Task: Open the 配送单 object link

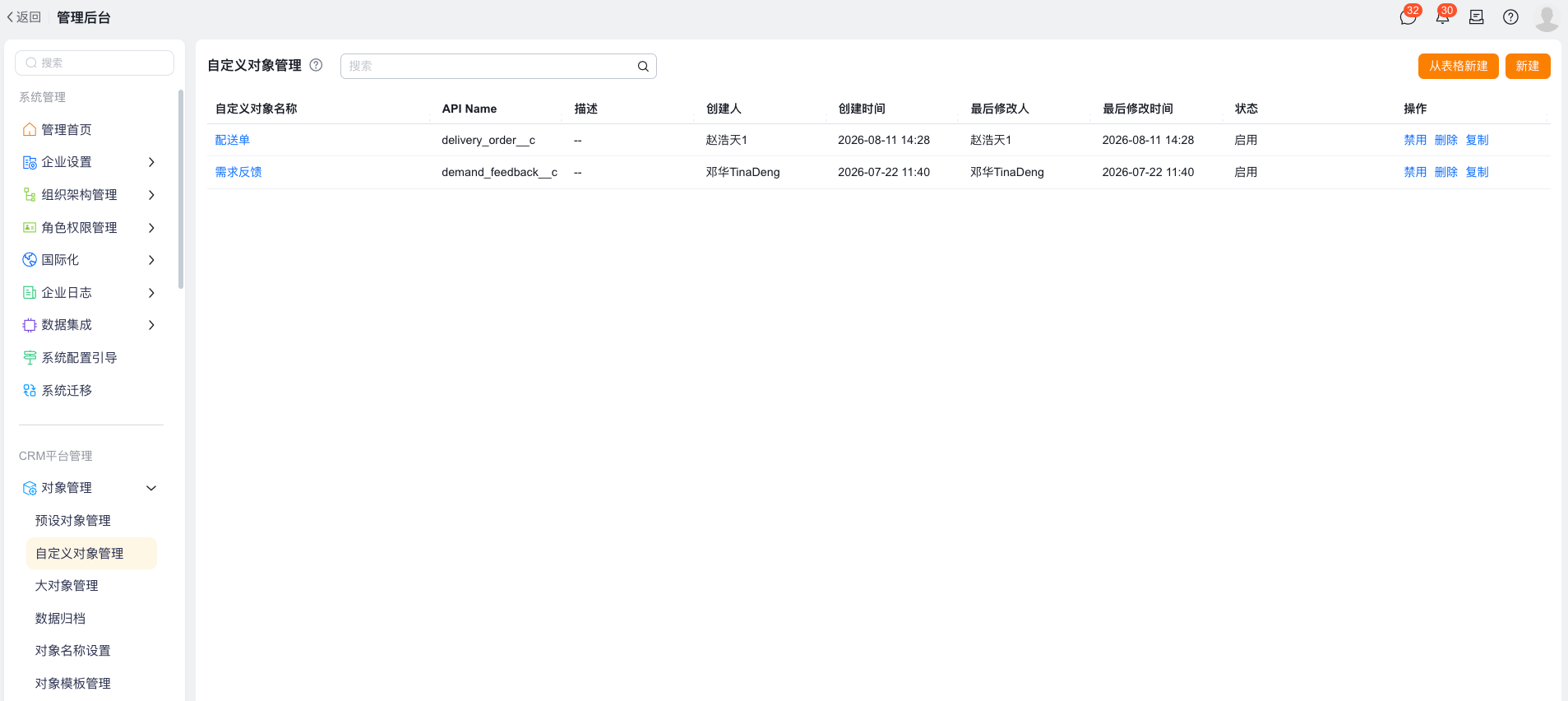Action: tap(233, 140)
